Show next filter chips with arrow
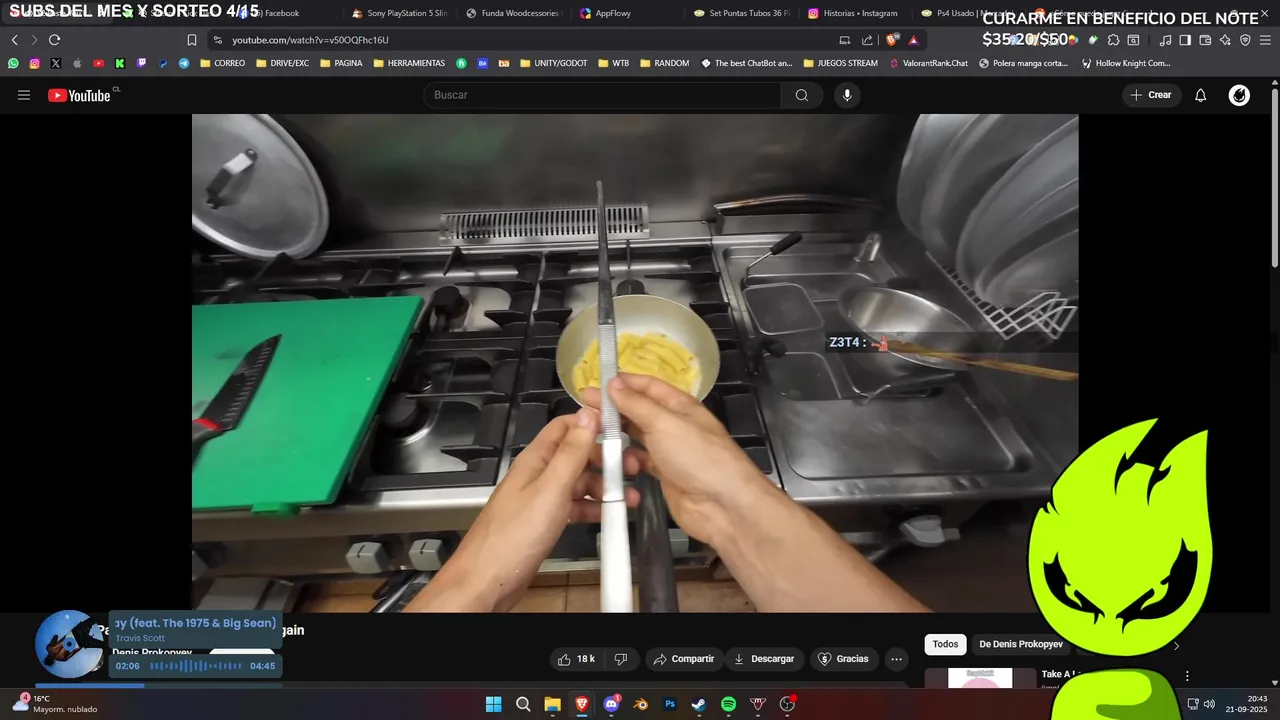 pyautogui.click(x=1177, y=646)
